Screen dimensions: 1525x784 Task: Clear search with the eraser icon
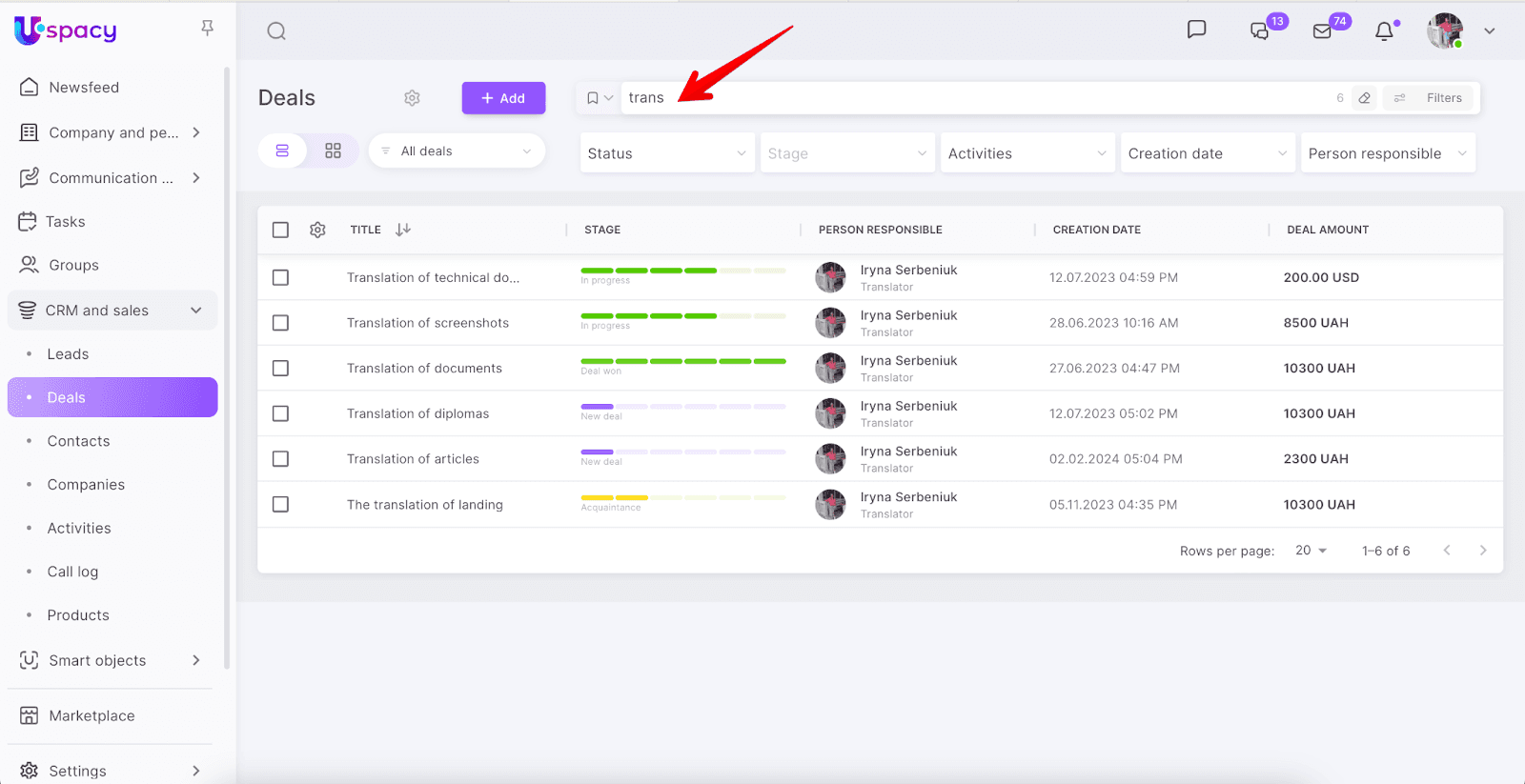(1364, 98)
